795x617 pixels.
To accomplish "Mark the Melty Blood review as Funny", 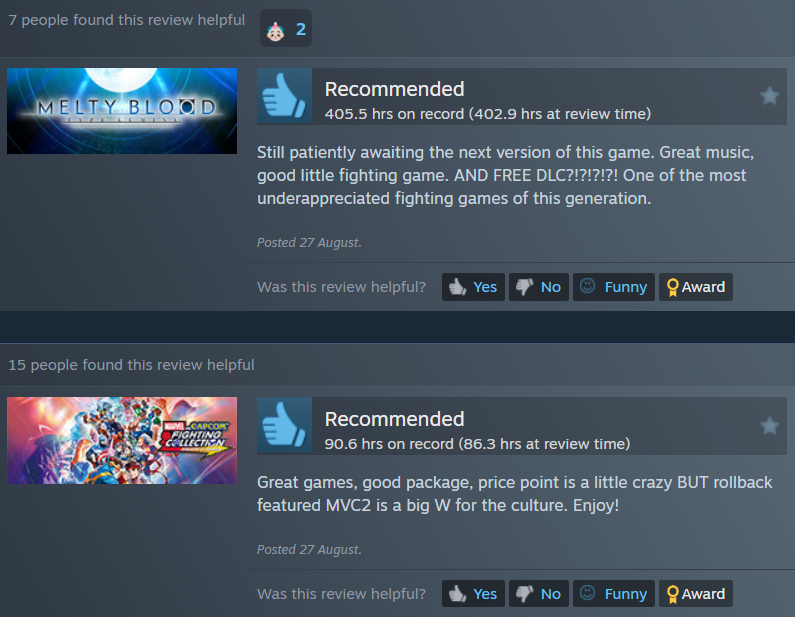I will coord(613,287).
